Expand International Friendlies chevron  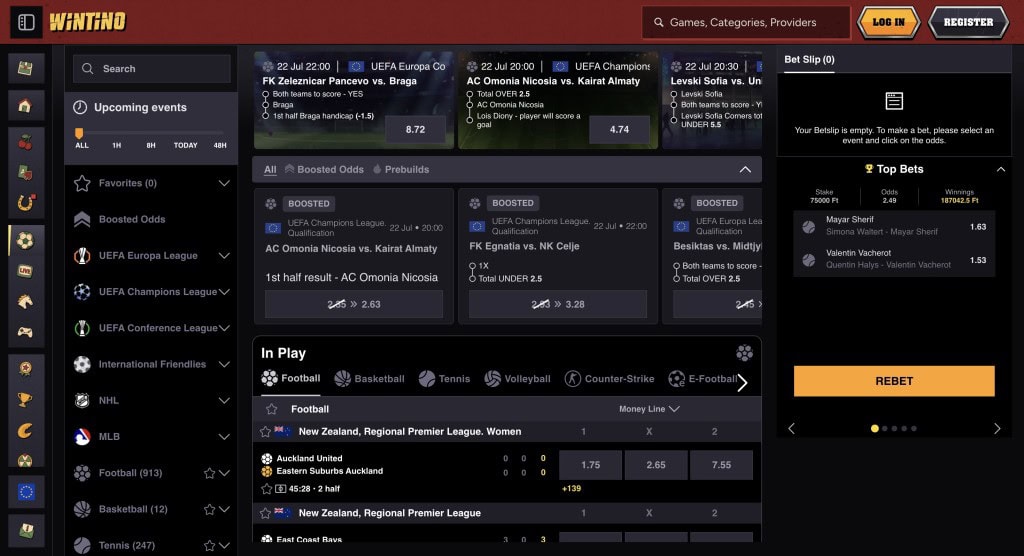tap(224, 365)
